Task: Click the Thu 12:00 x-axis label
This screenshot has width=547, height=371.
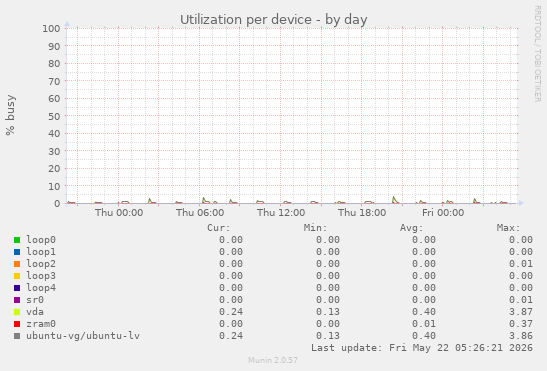Action: click(281, 213)
